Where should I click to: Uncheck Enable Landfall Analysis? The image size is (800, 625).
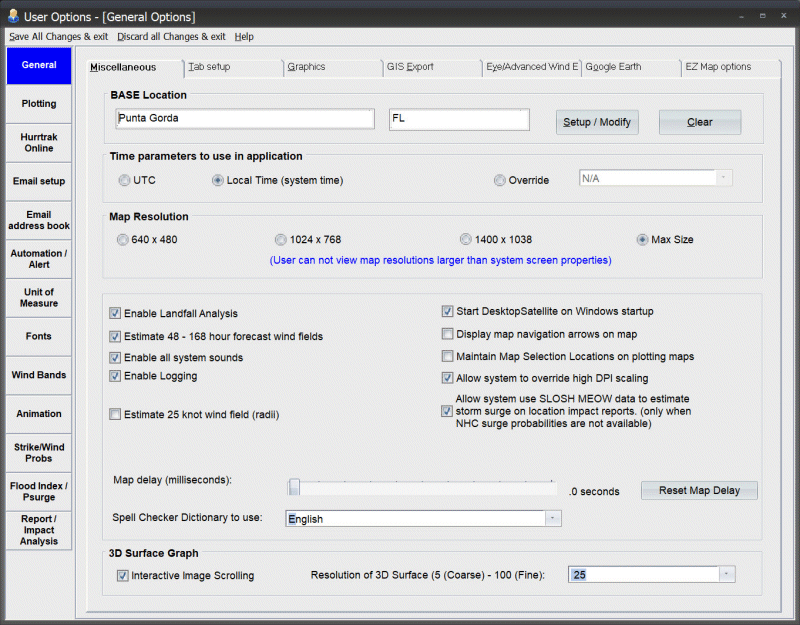click(116, 314)
